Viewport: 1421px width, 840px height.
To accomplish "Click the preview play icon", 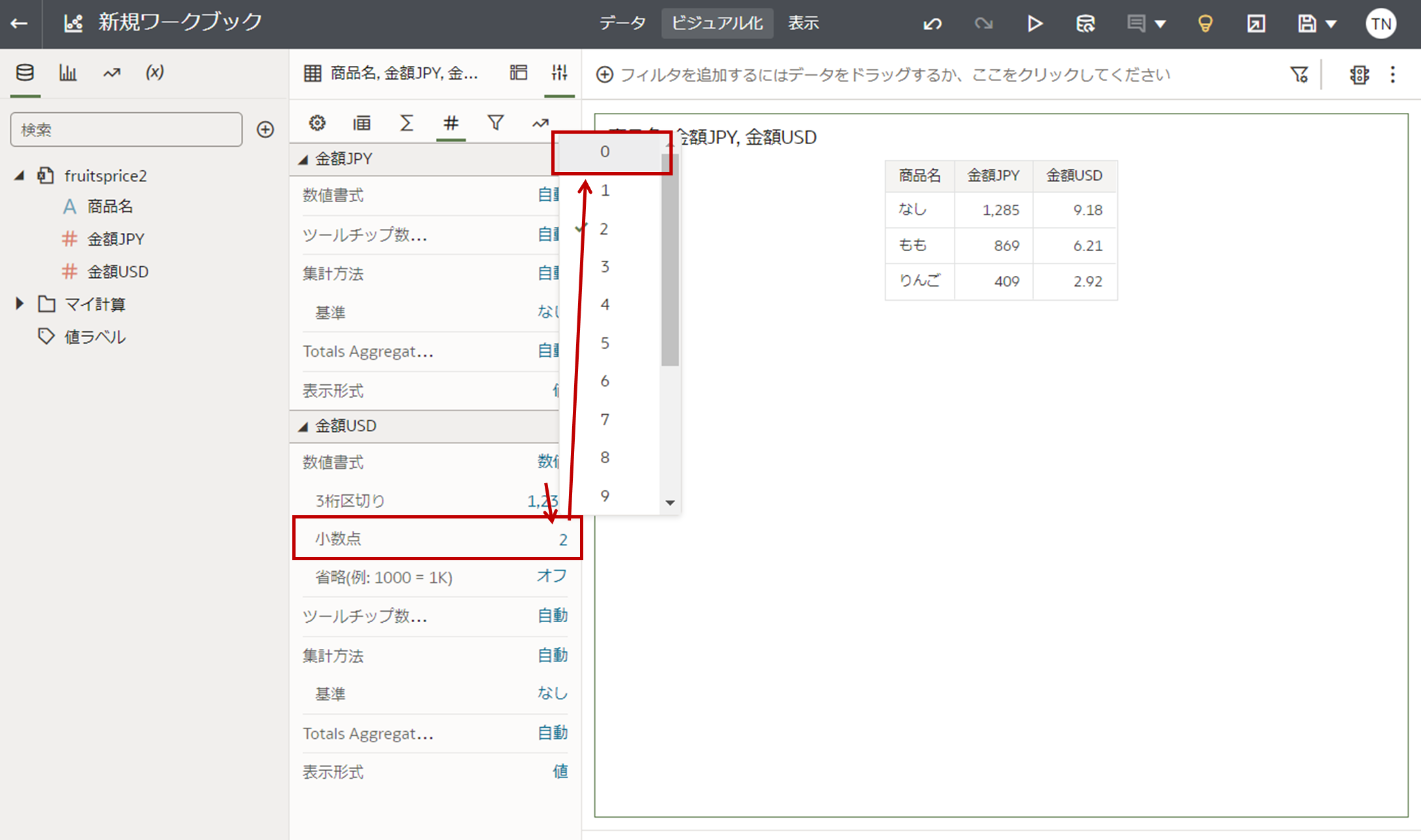I will point(1034,24).
